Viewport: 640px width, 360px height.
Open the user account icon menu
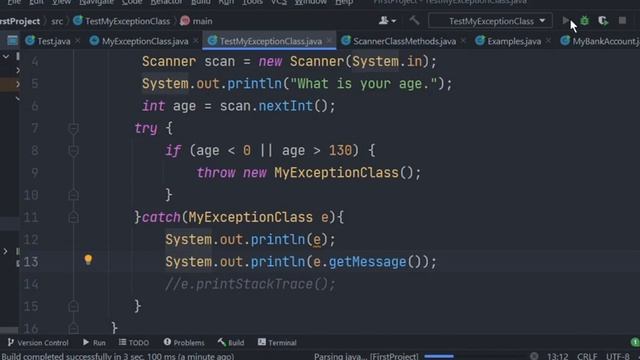point(387,20)
